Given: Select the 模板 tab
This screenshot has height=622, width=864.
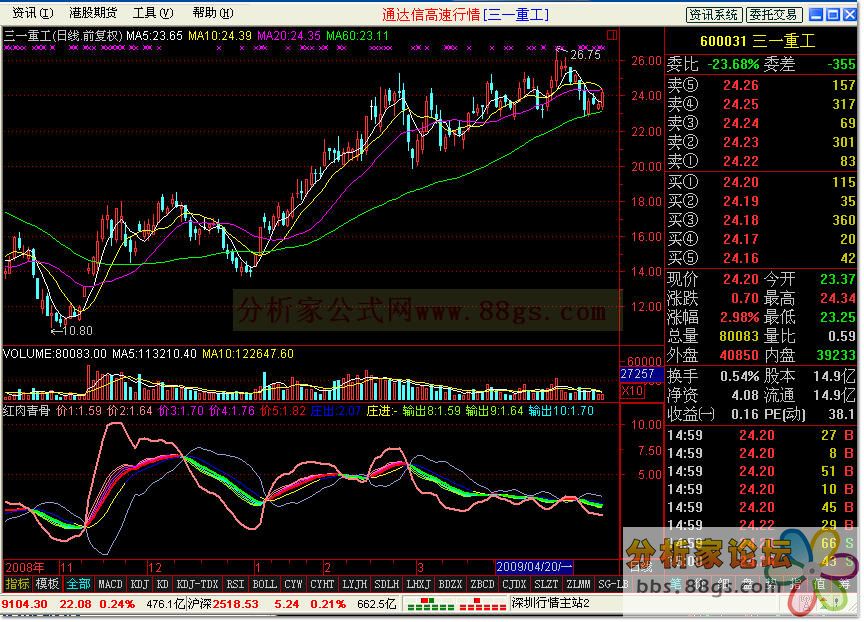Looking at the screenshot, I should click(47, 584).
